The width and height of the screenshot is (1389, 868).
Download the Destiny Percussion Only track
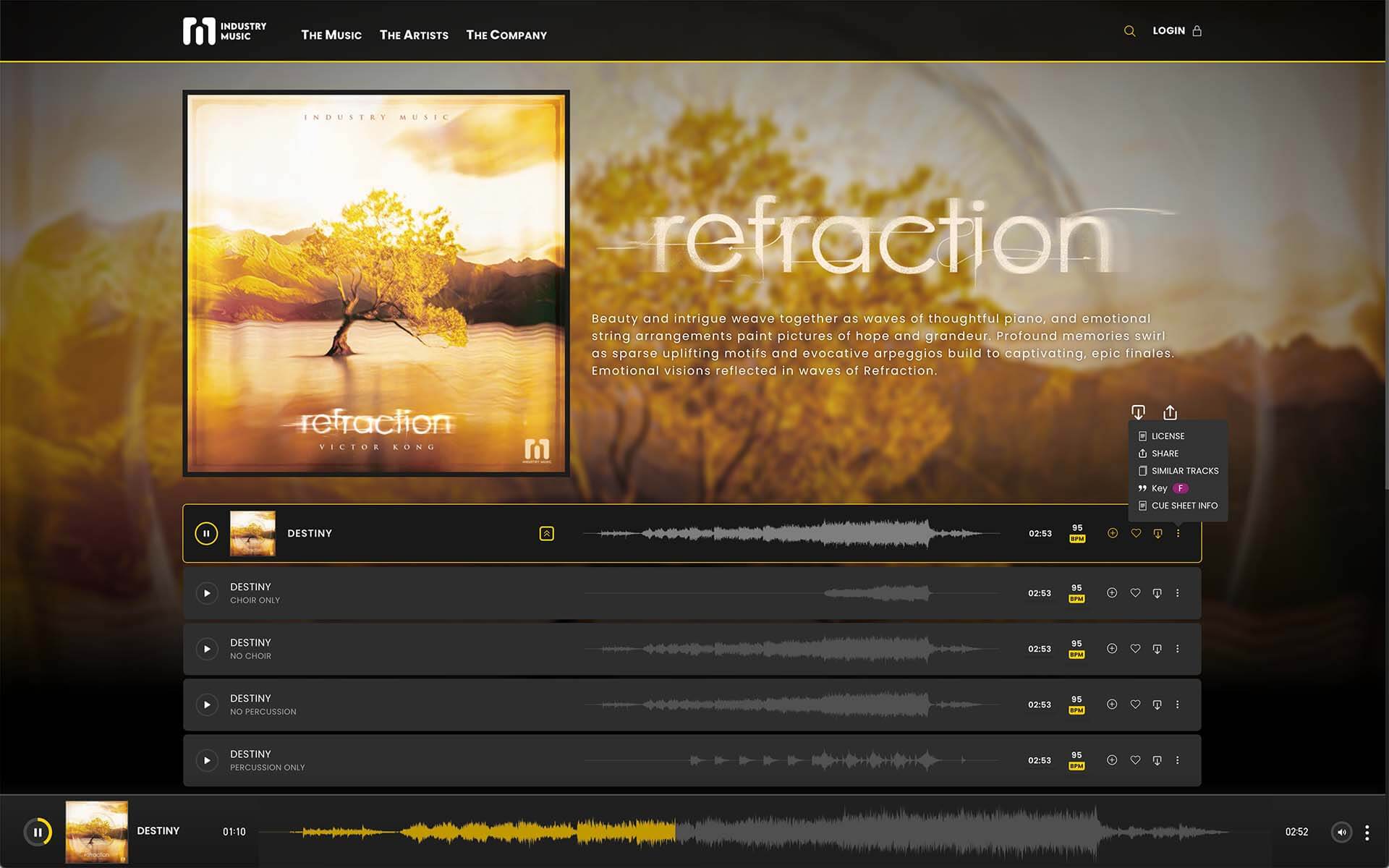point(1157,760)
